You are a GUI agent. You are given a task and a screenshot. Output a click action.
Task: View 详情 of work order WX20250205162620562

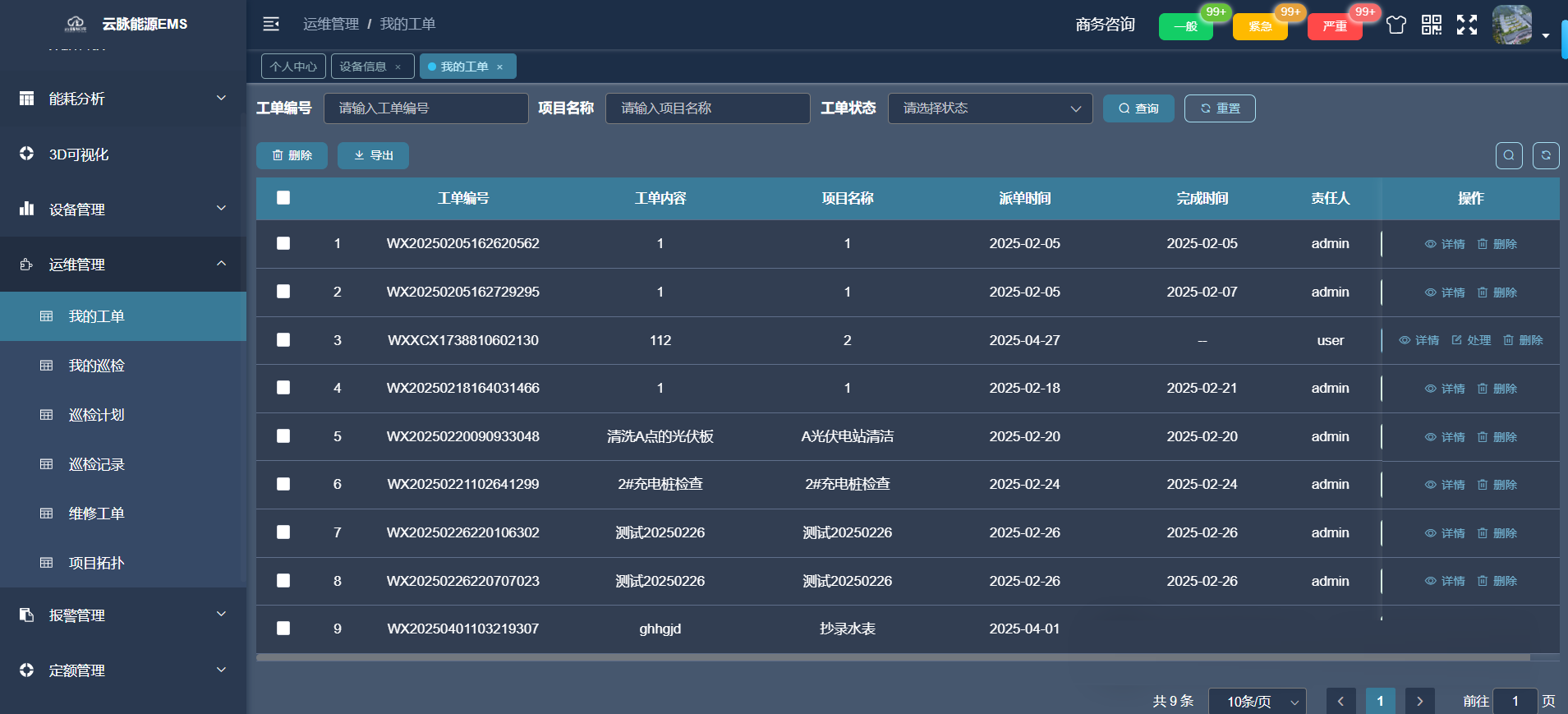tap(1445, 244)
